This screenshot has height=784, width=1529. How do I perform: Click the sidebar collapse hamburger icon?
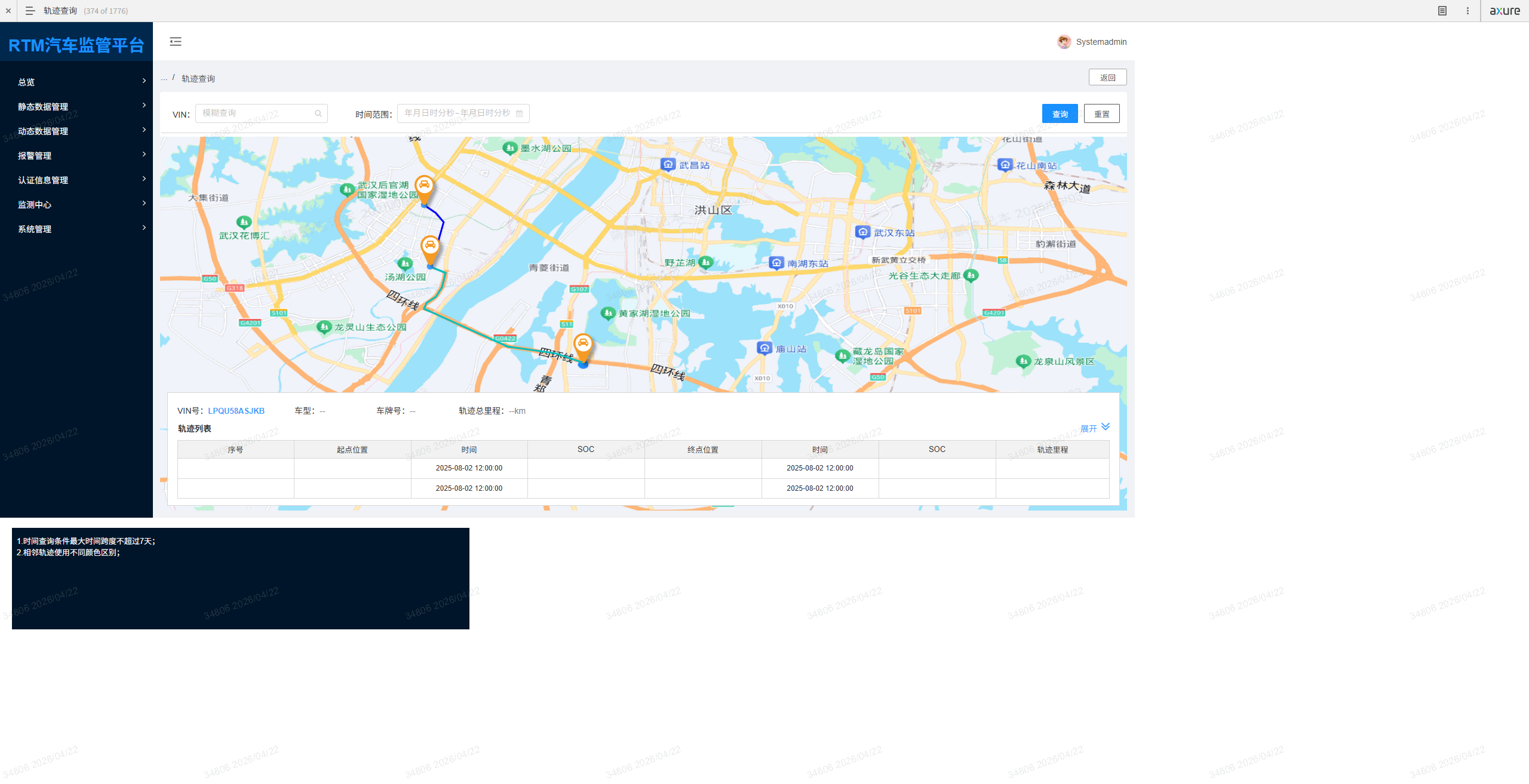(176, 41)
